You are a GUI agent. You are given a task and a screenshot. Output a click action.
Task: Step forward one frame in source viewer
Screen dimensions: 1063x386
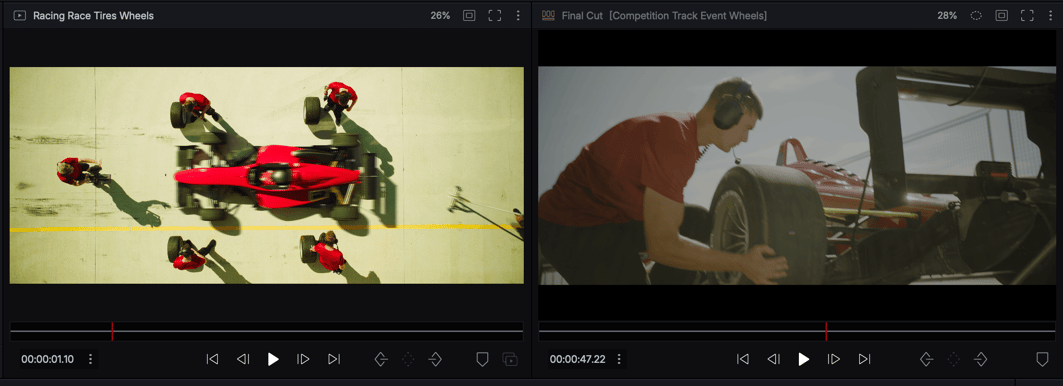coord(303,359)
